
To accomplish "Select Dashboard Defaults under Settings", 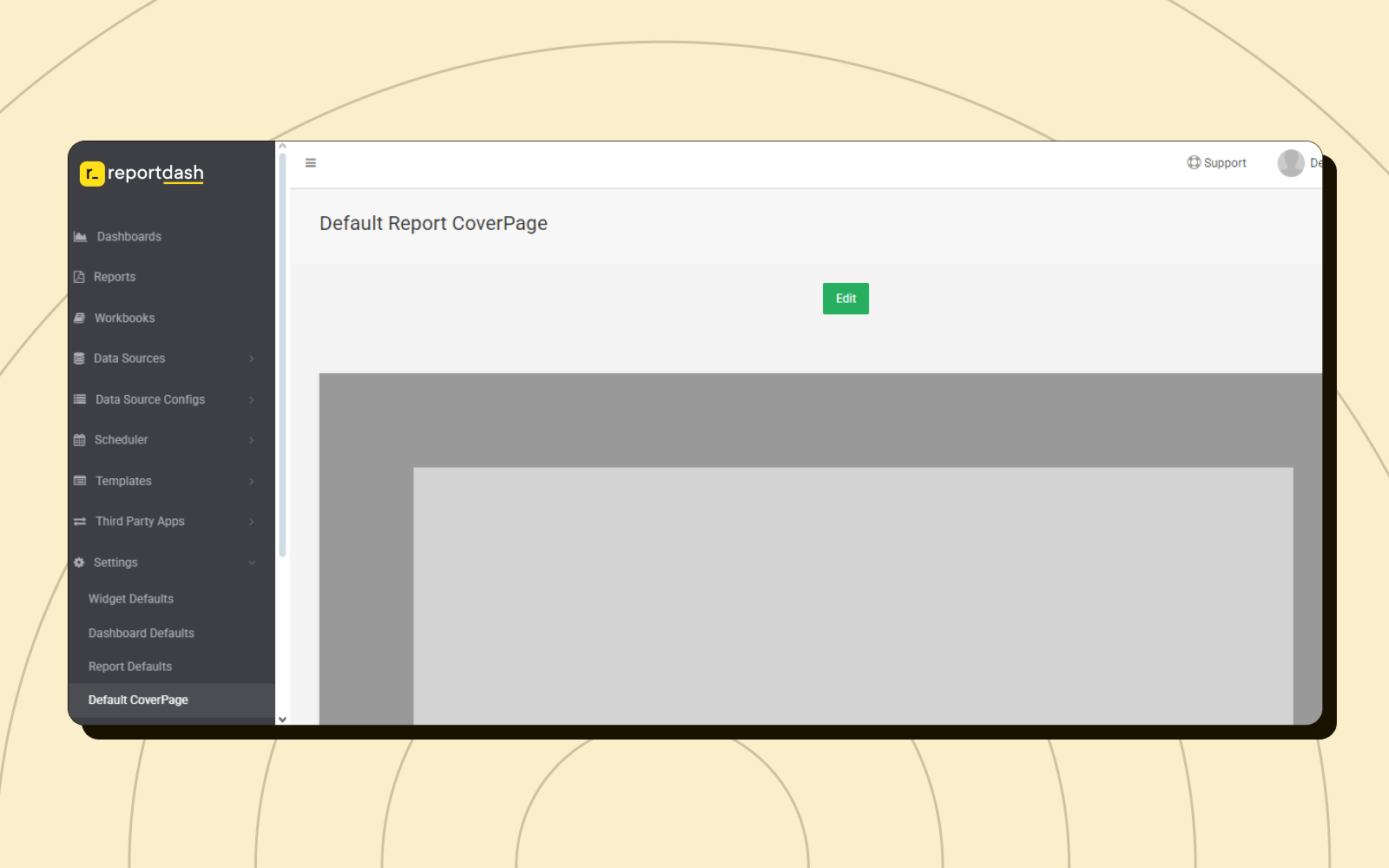I will (141, 633).
